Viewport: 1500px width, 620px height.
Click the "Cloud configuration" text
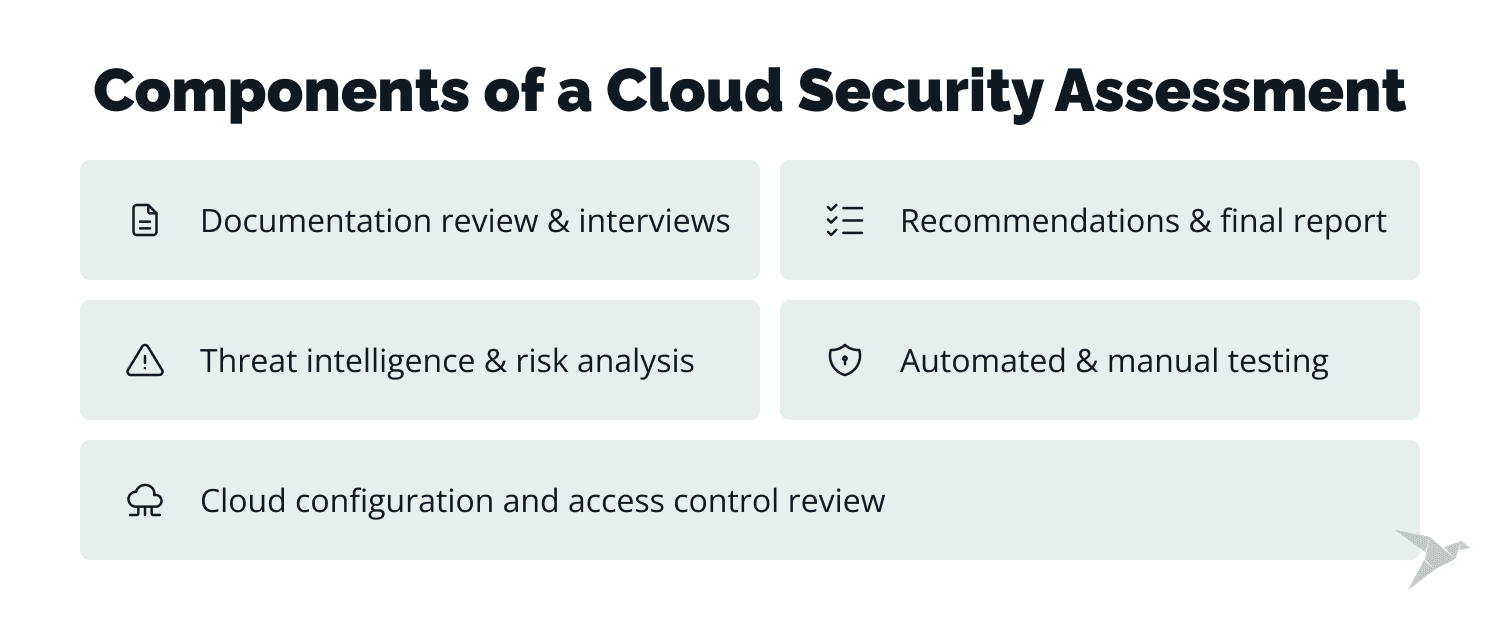(x=346, y=501)
